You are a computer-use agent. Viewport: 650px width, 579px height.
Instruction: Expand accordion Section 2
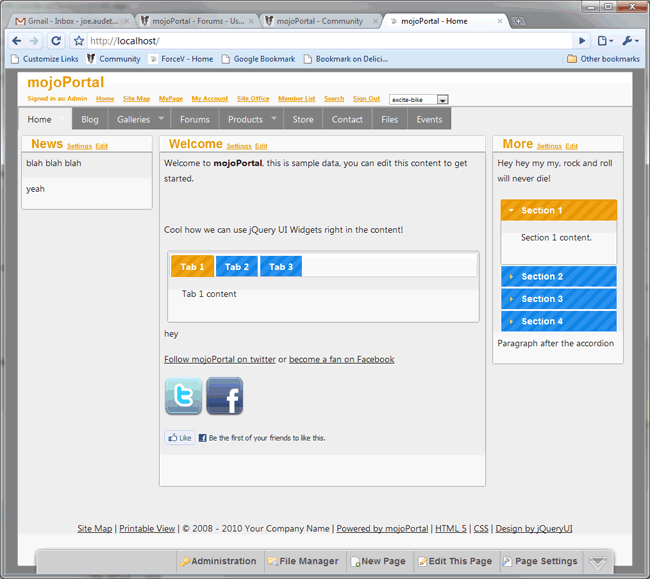[558, 276]
